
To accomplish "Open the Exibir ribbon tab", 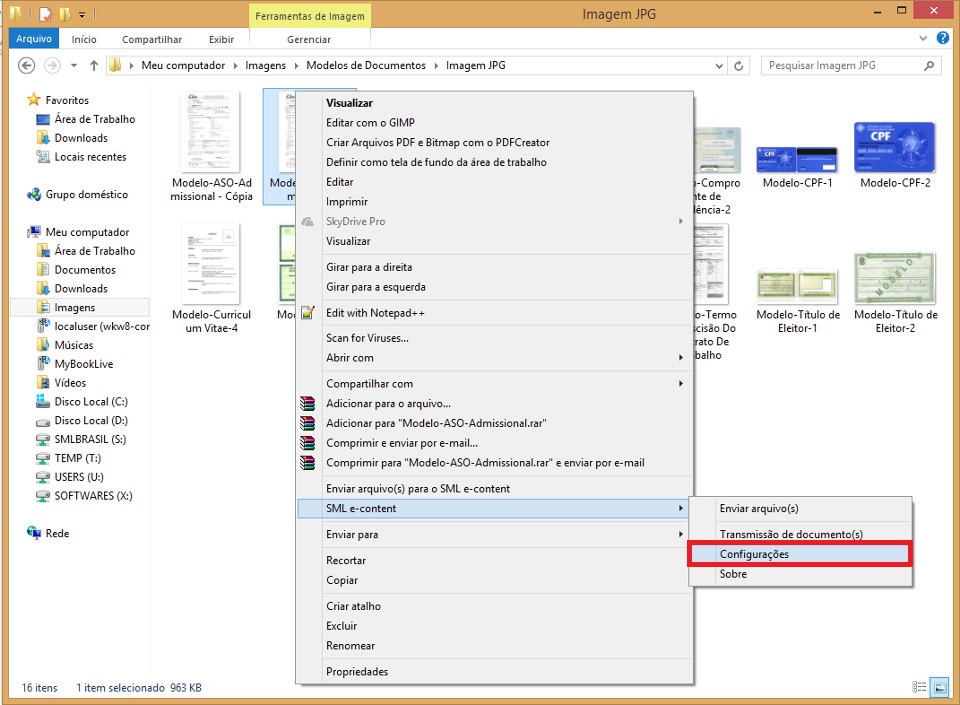I will pos(221,39).
